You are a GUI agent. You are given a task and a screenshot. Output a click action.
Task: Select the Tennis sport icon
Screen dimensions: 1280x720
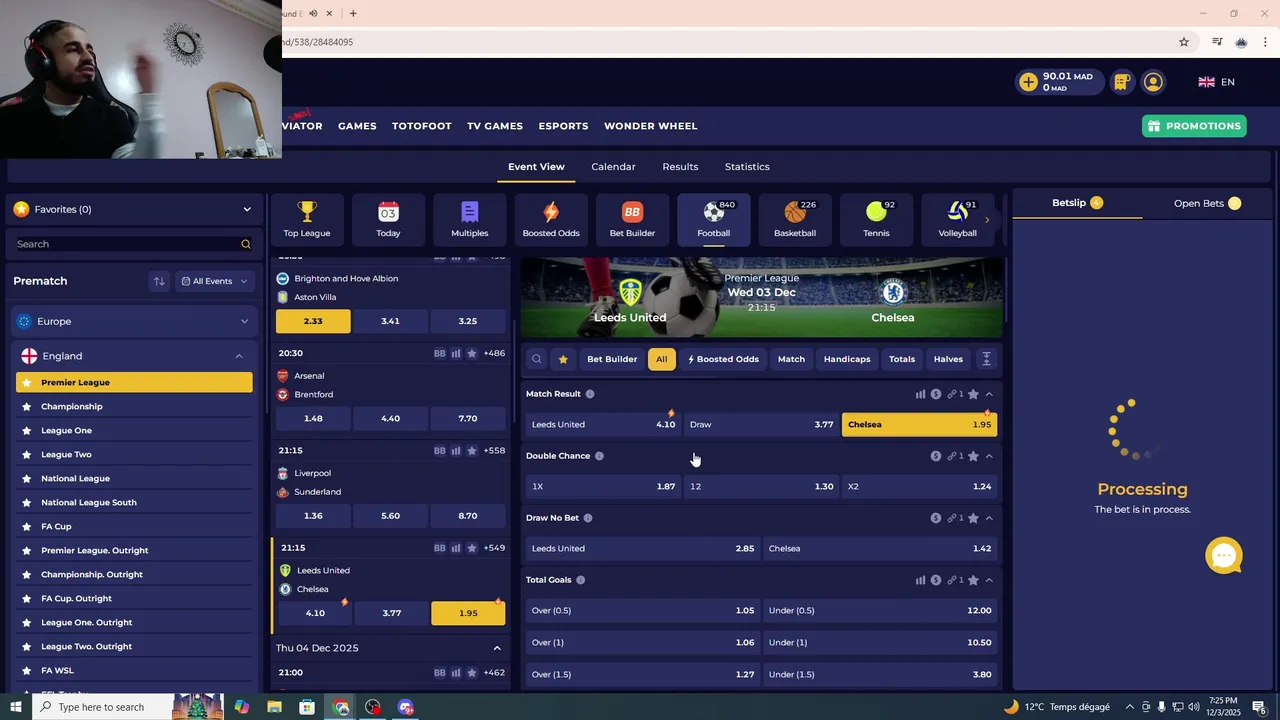(876, 219)
